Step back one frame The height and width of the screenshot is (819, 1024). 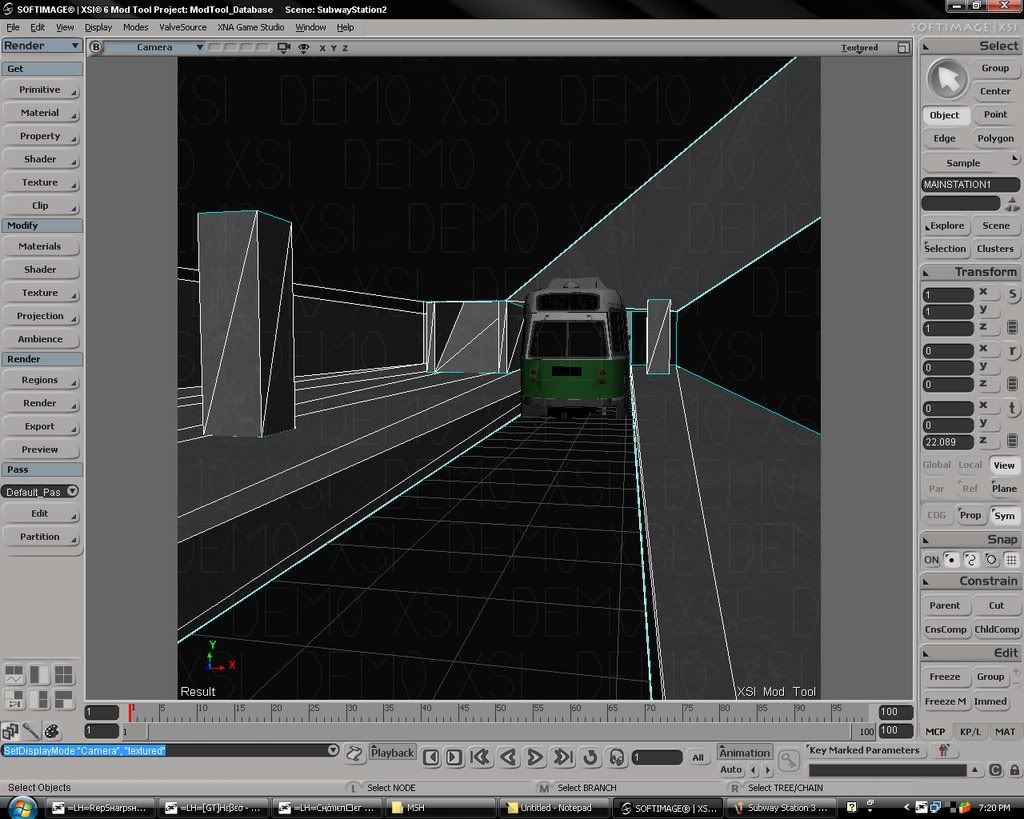(431, 758)
